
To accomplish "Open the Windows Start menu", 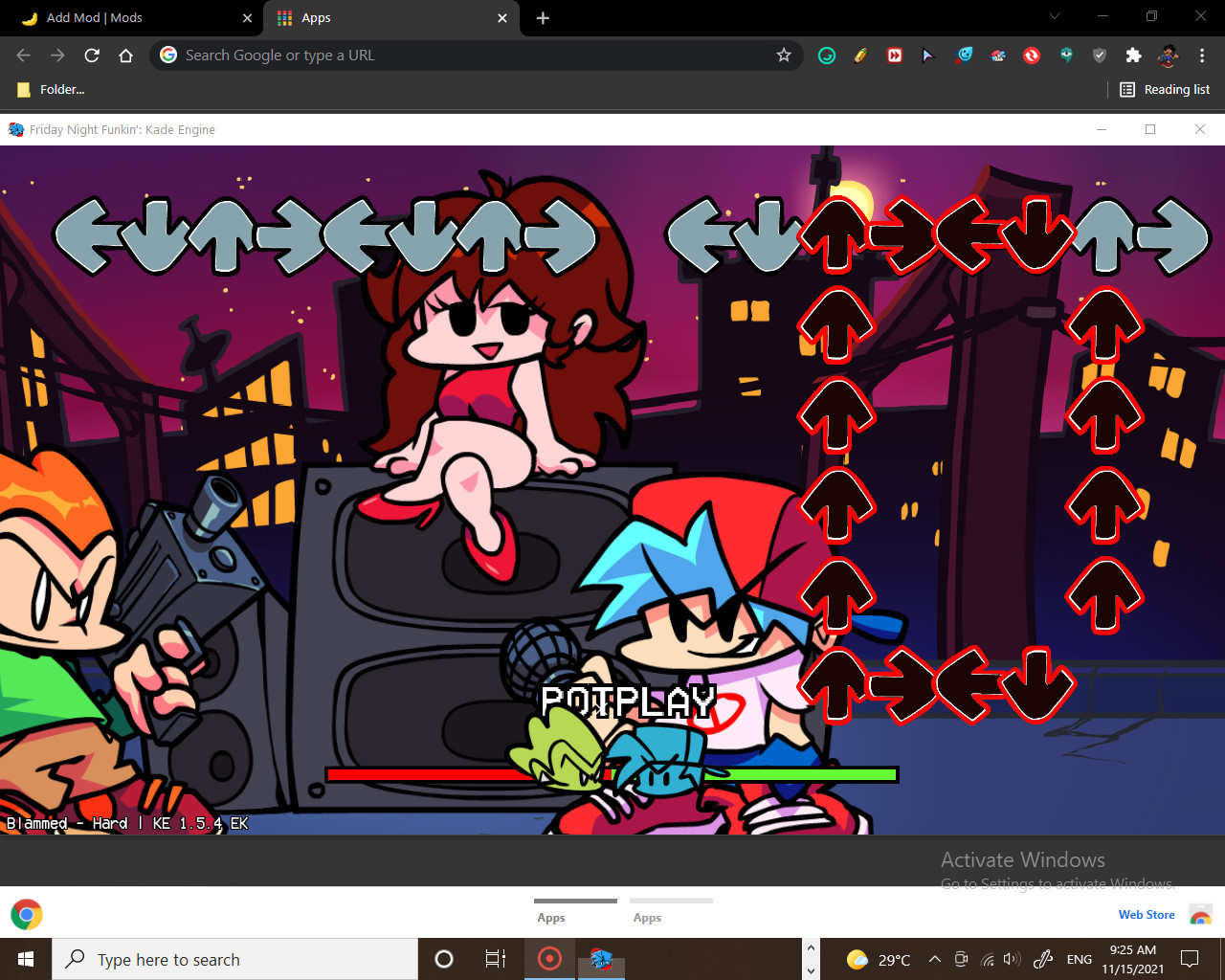I will tap(26, 959).
